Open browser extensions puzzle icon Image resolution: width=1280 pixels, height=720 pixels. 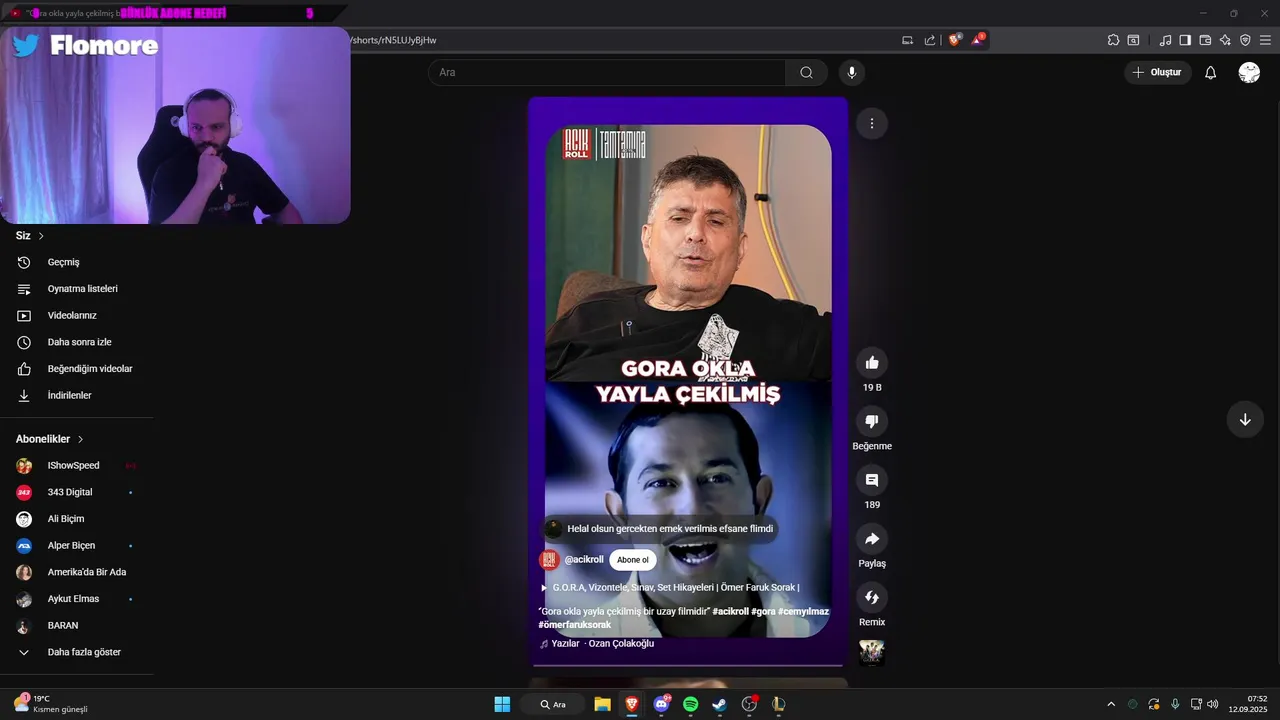pos(1113,40)
